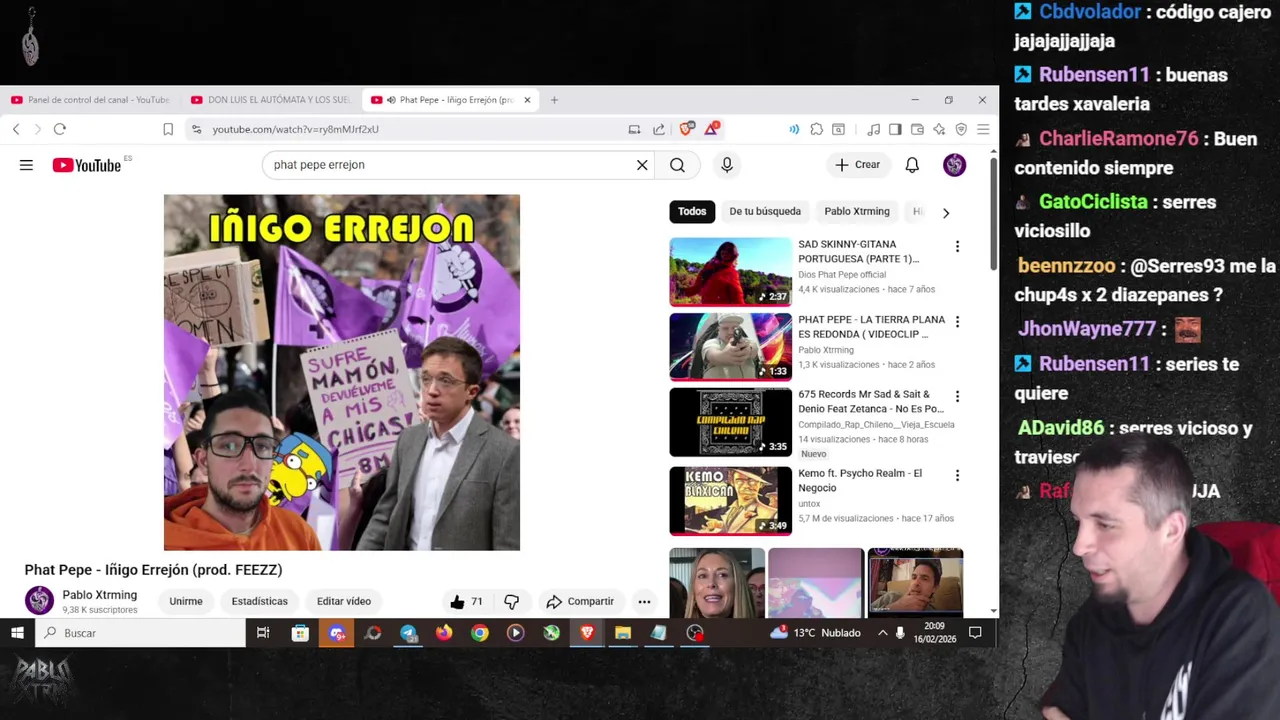Open Brave Shields lion icon
This screenshot has width=1280, height=720.
(686, 129)
